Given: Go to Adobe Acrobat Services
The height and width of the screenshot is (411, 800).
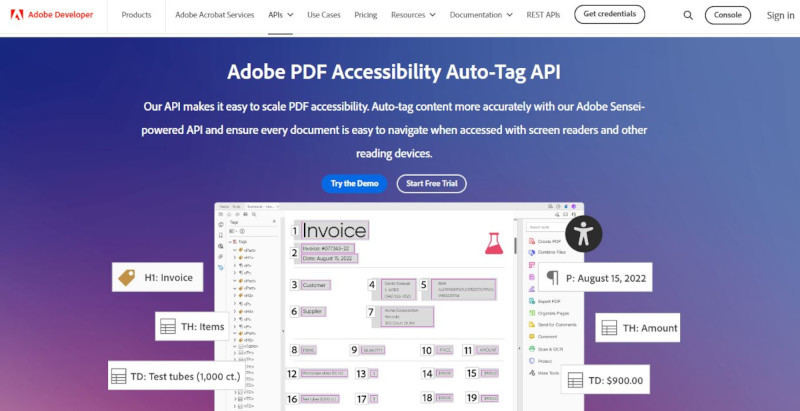Looking at the screenshot, I should point(215,15).
